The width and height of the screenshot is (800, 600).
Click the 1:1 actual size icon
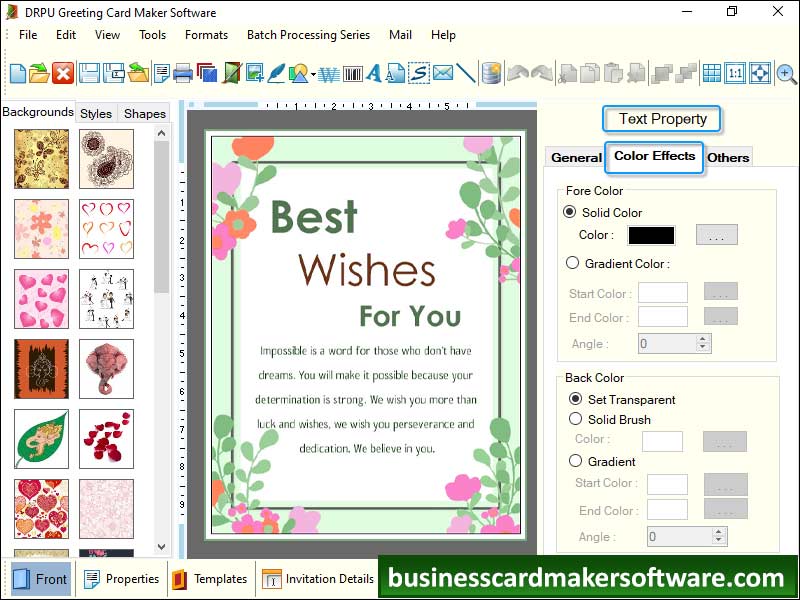point(735,73)
